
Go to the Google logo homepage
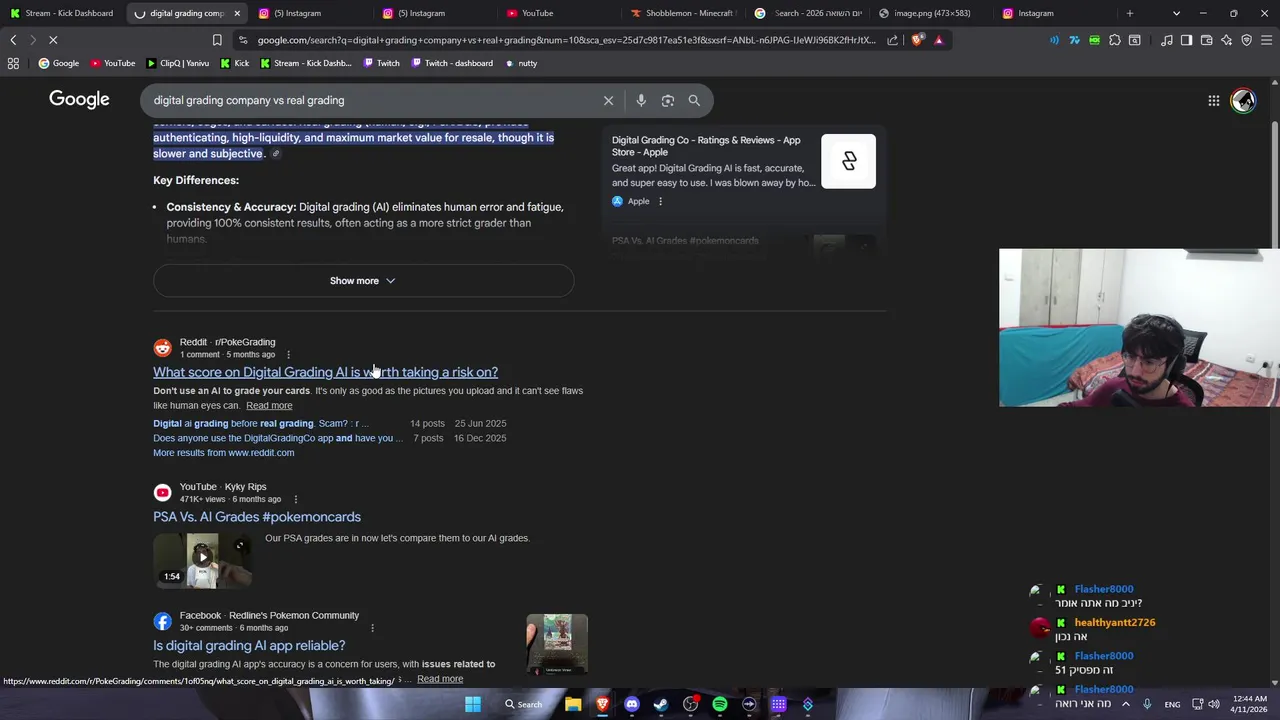[79, 99]
